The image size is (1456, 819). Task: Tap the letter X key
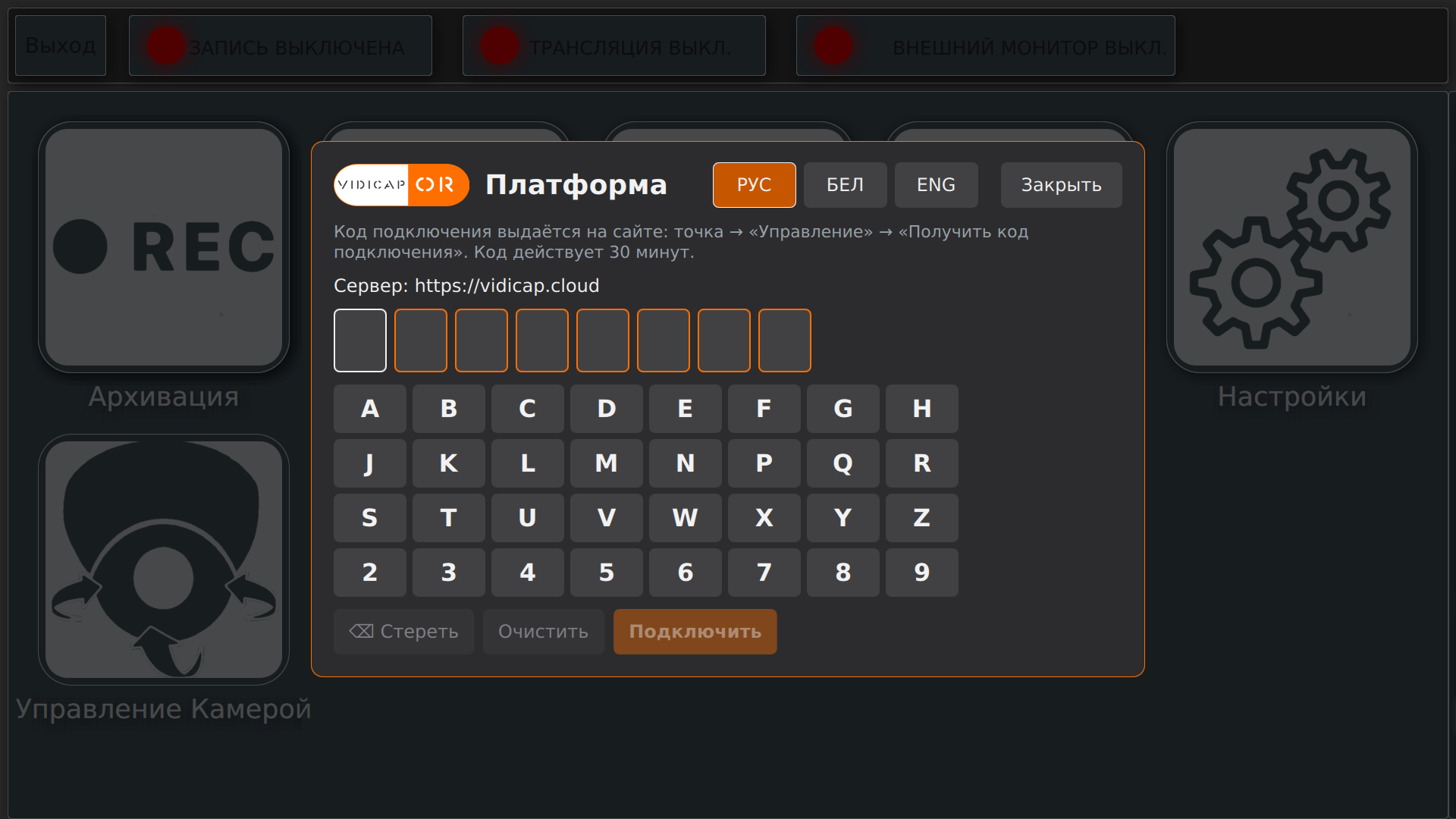(764, 518)
